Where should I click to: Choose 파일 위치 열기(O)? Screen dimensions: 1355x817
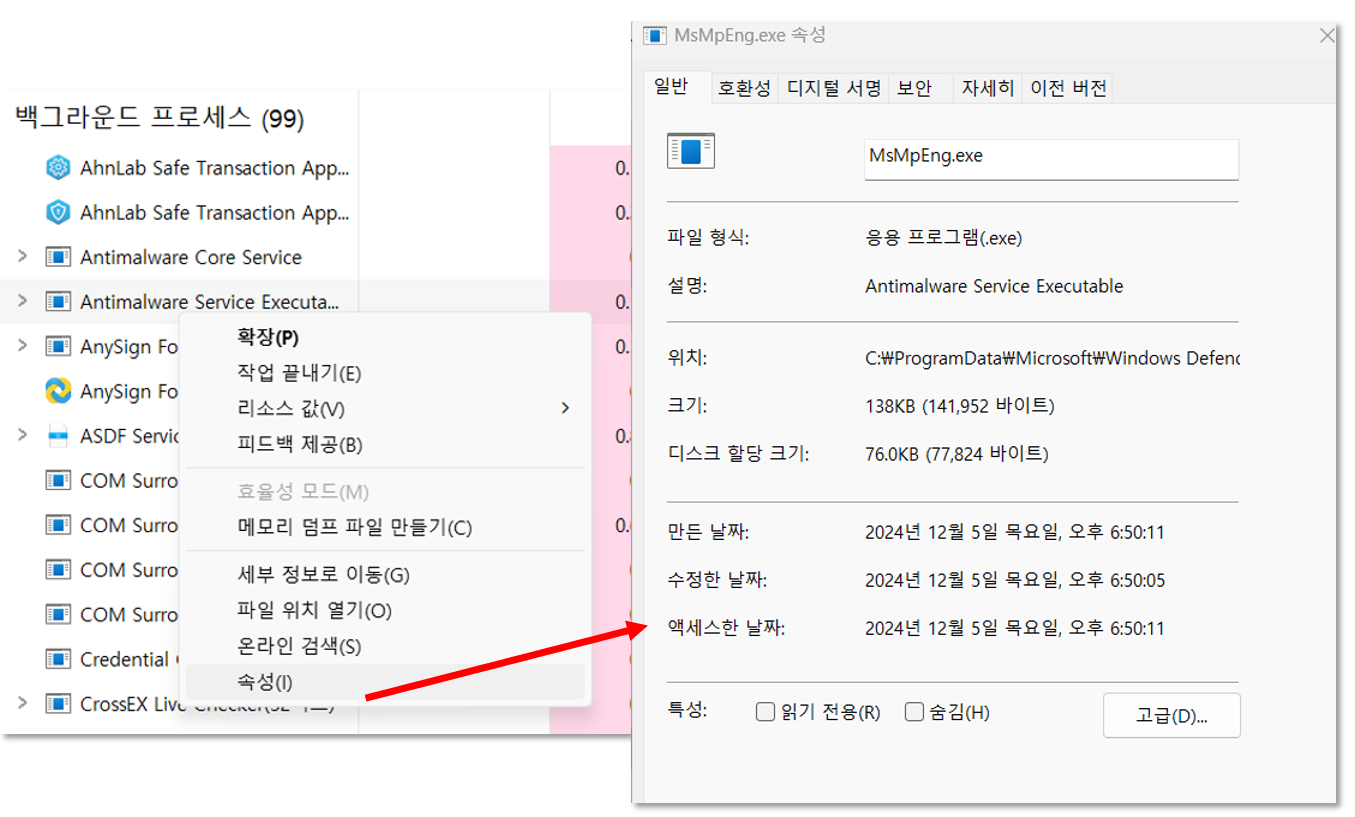click(x=385, y=611)
